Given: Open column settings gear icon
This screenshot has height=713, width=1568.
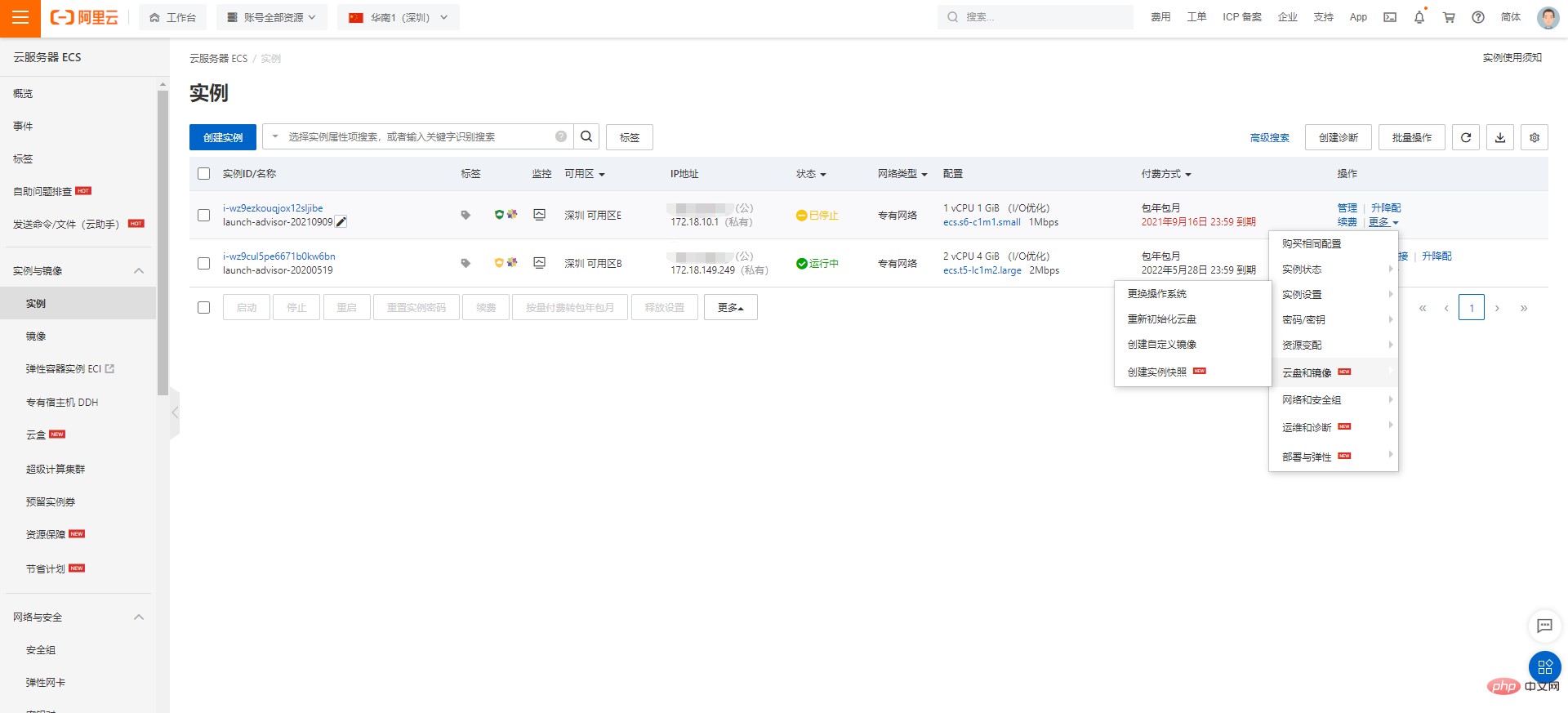Looking at the screenshot, I should pyautogui.click(x=1535, y=137).
